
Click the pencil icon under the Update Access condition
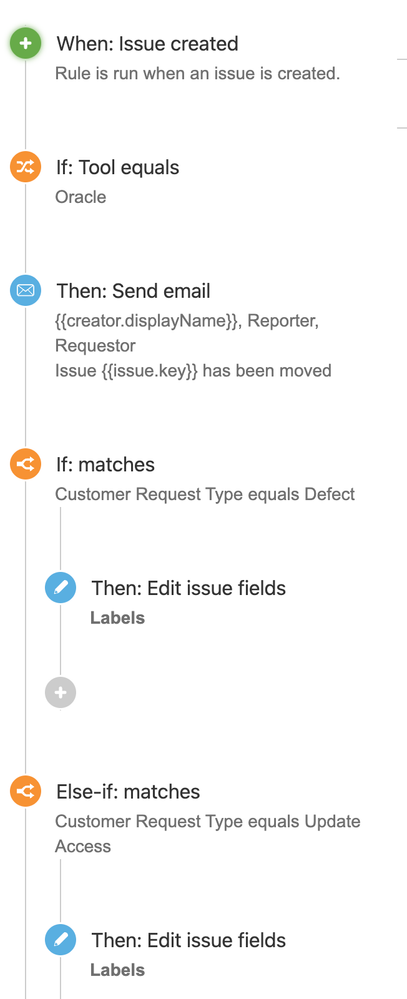pyautogui.click(x=61, y=940)
